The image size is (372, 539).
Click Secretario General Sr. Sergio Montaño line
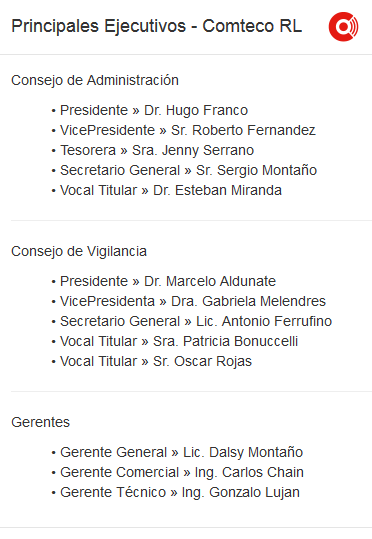188,170
